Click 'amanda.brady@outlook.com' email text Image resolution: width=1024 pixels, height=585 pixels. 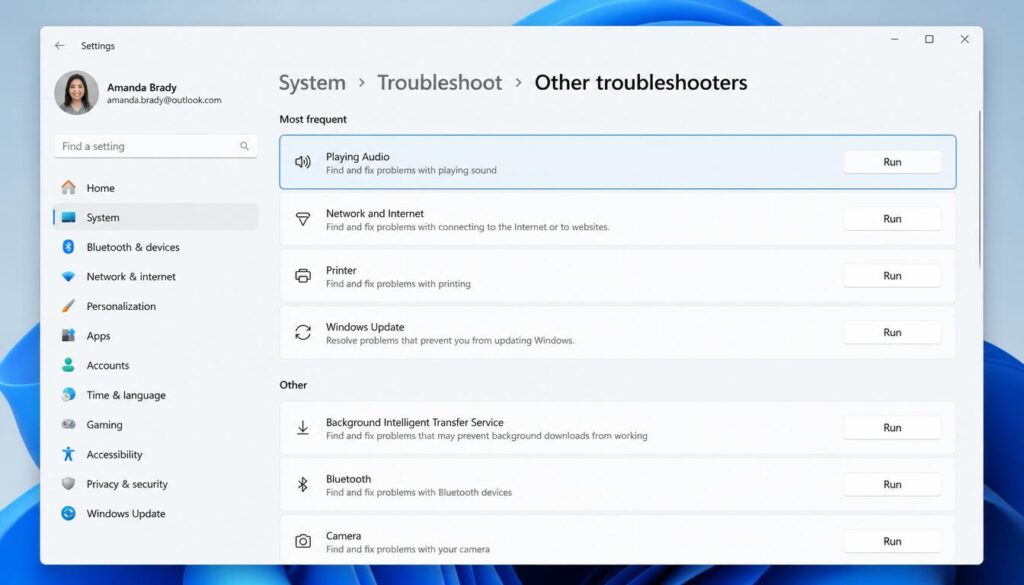coord(164,101)
